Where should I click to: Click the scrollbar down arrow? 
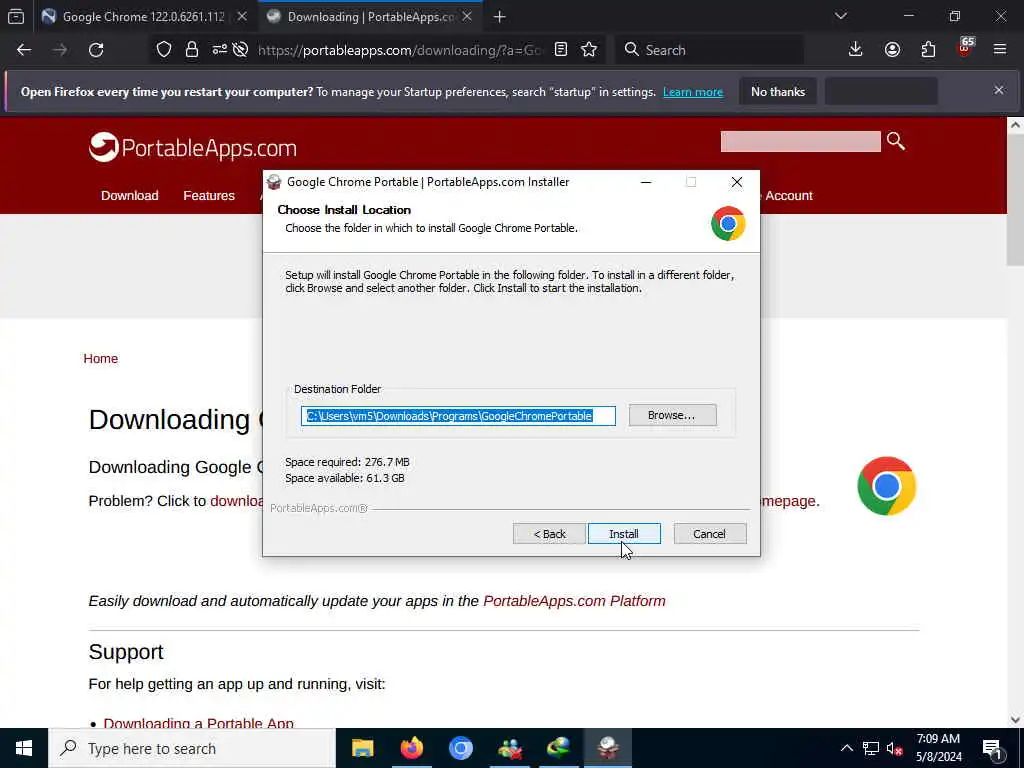pos(1015,720)
